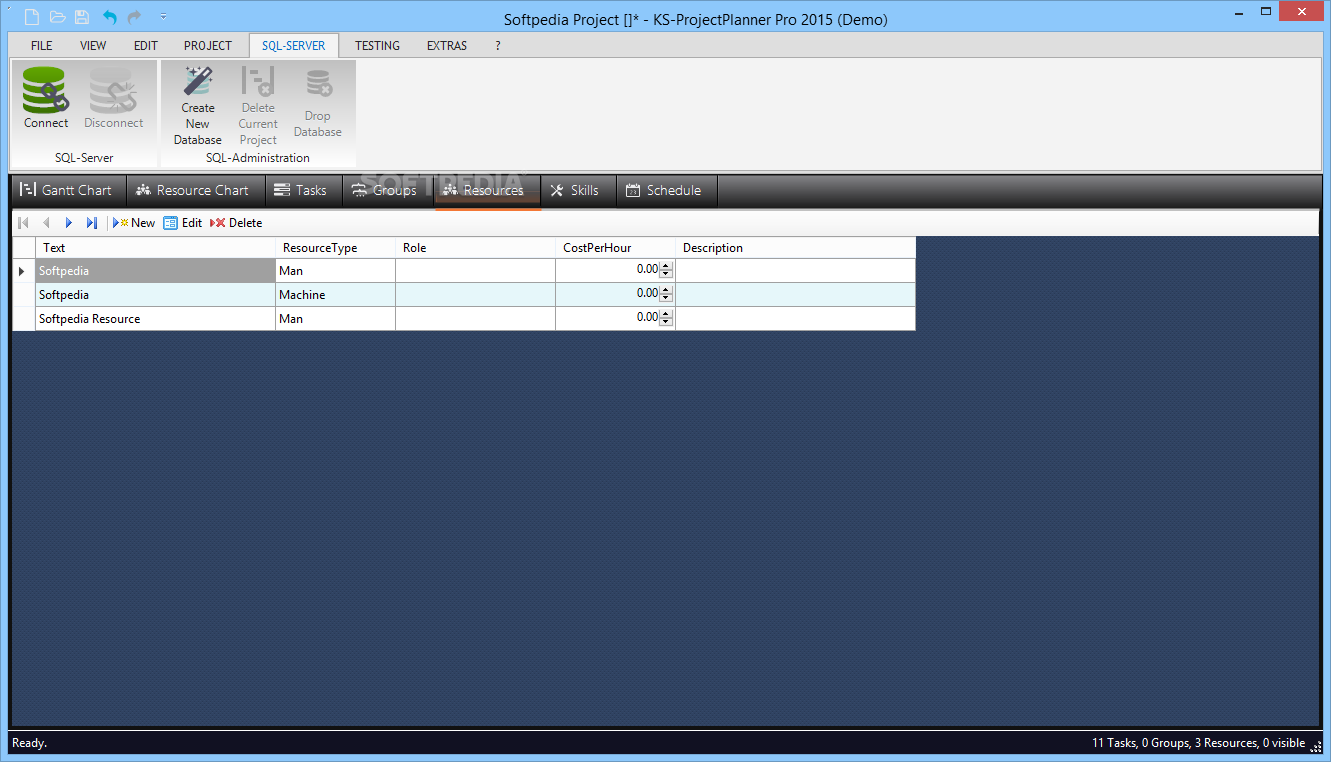Delete the selected resource record
Image resolution: width=1331 pixels, height=762 pixels.
point(236,223)
